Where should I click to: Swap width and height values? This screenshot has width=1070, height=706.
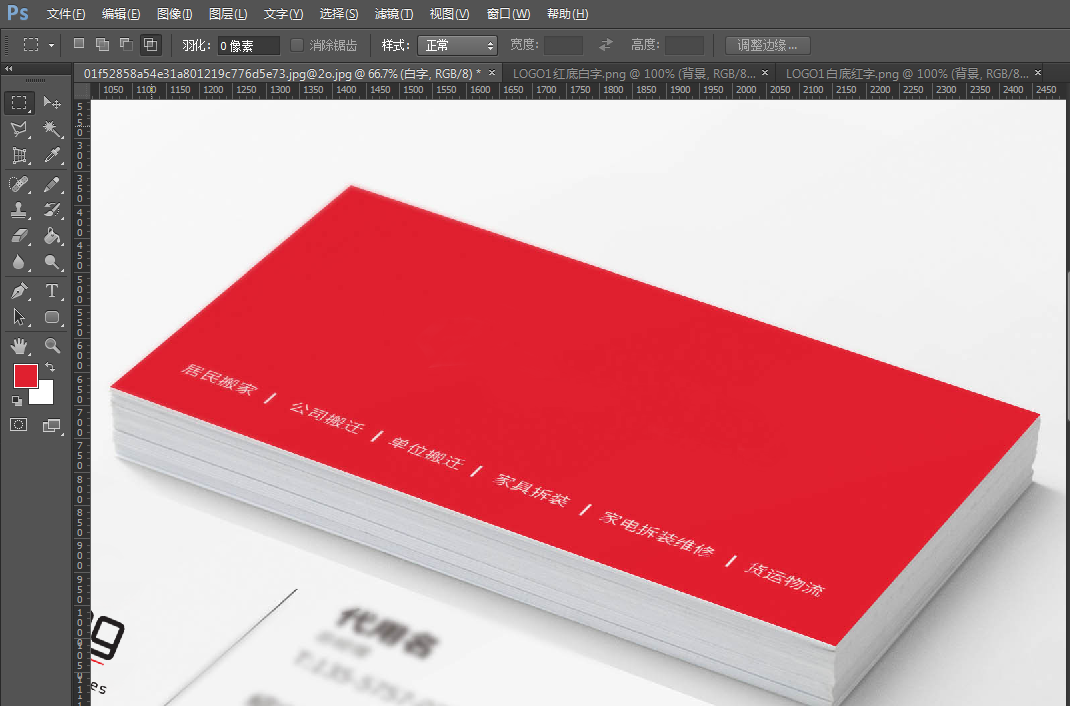pyautogui.click(x=606, y=45)
